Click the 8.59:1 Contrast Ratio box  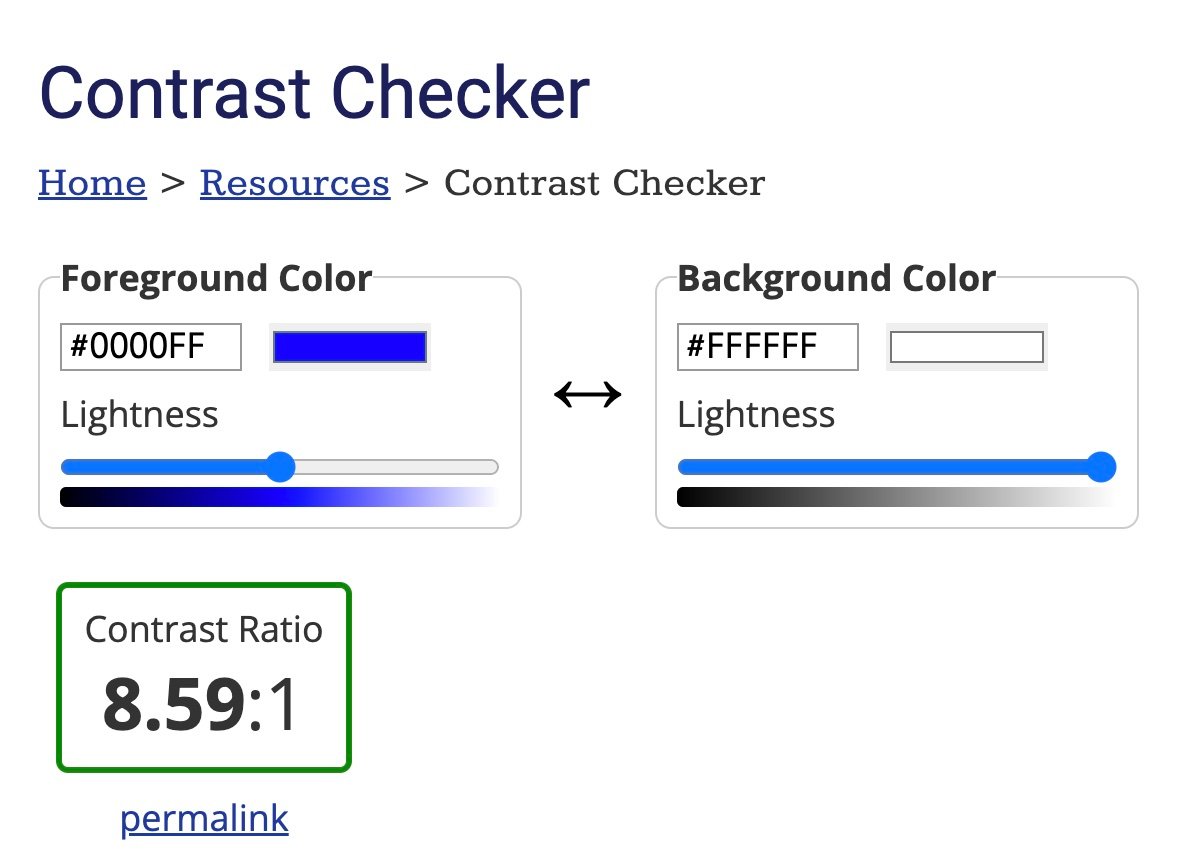tap(203, 676)
